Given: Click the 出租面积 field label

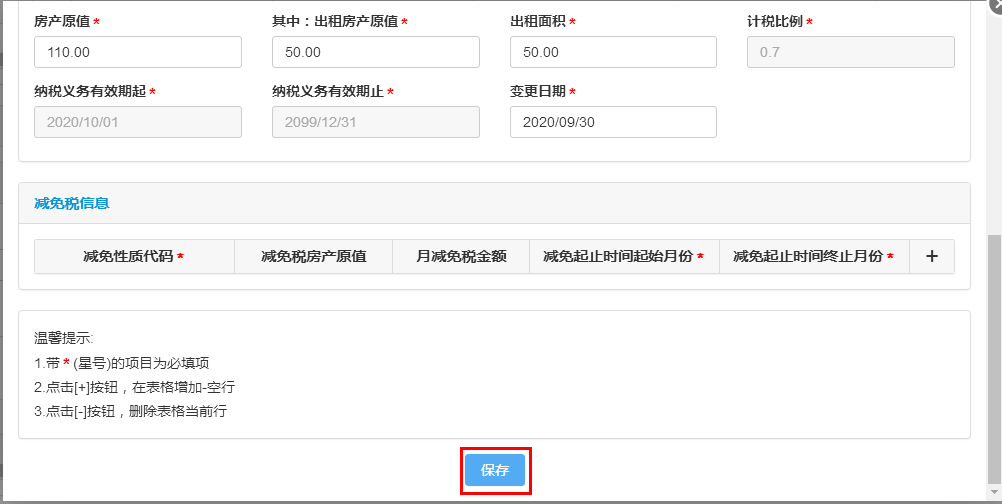Looking at the screenshot, I should [538, 22].
